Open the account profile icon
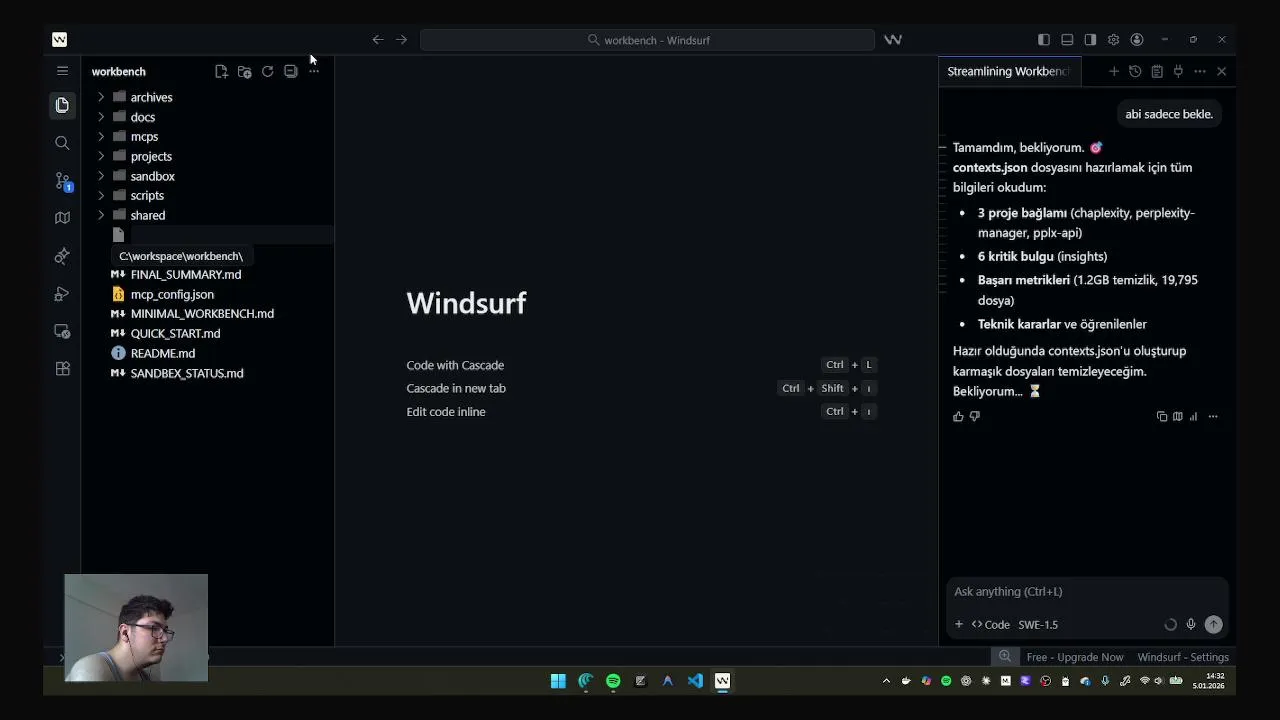Screen dimensions: 1280x720 (x=1137, y=40)
